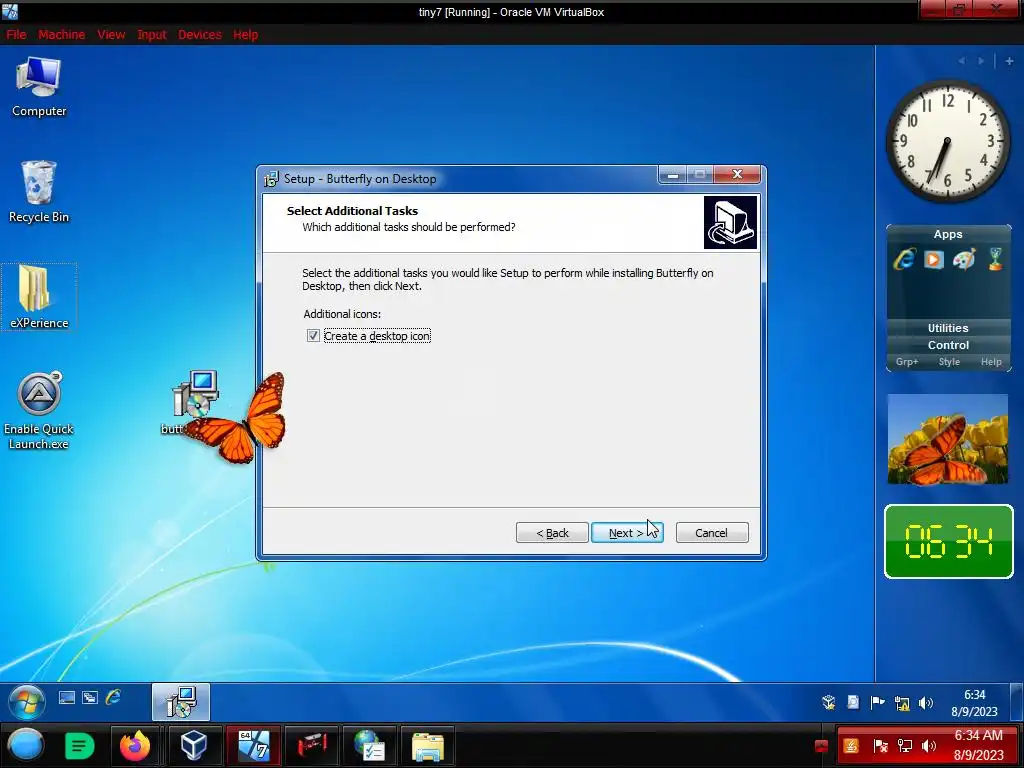
Task: Click the butterfly slideshow picture gadget
Action: pos(948,440)
